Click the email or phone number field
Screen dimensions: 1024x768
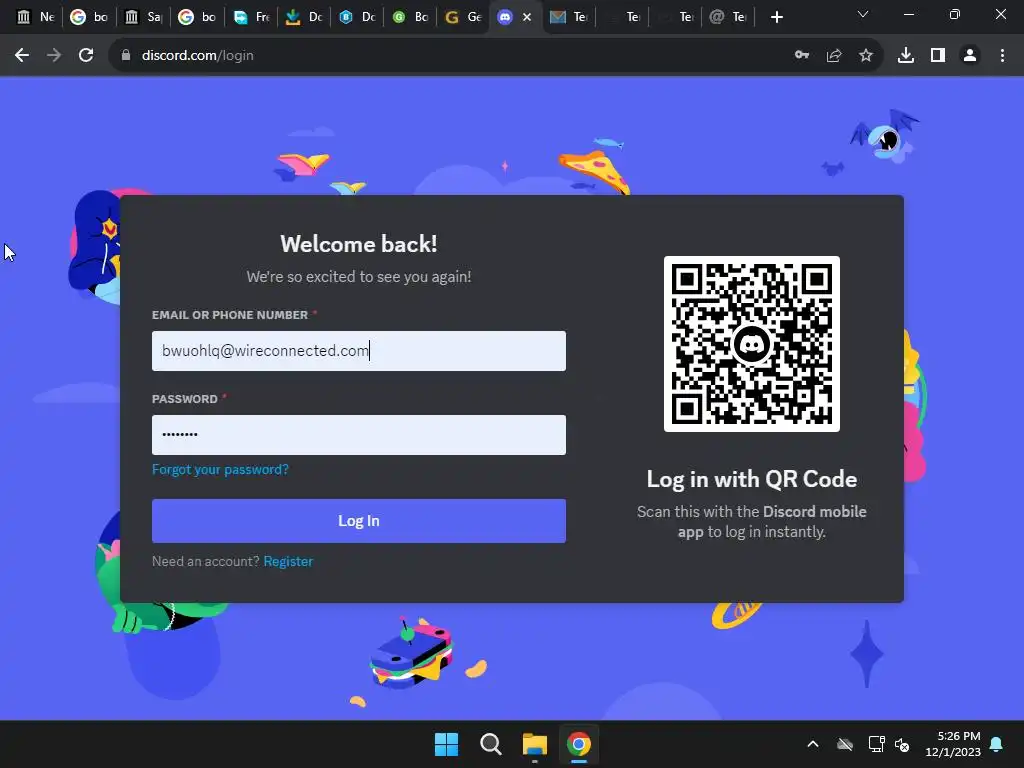[x=359, y=351]
